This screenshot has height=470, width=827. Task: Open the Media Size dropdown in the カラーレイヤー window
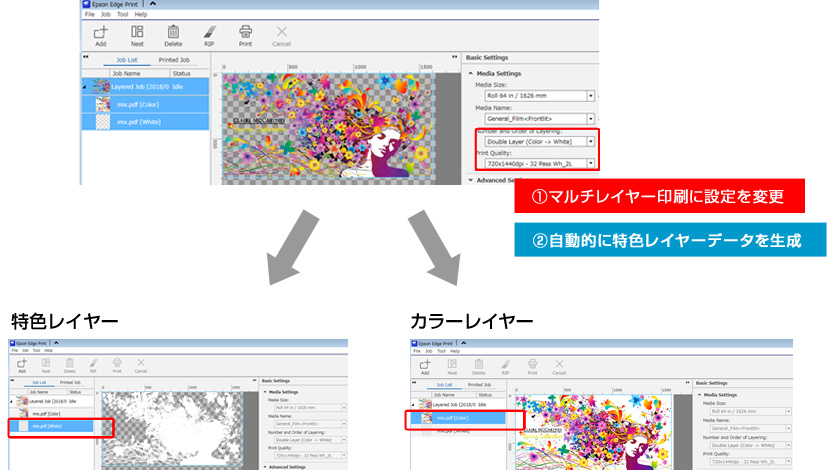pyautogui.click(x=788, y=411)
